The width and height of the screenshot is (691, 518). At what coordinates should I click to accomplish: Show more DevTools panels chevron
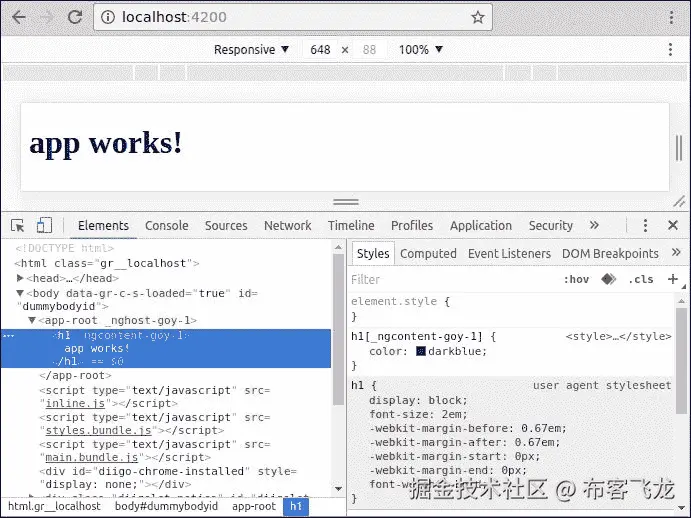point(594,225)
